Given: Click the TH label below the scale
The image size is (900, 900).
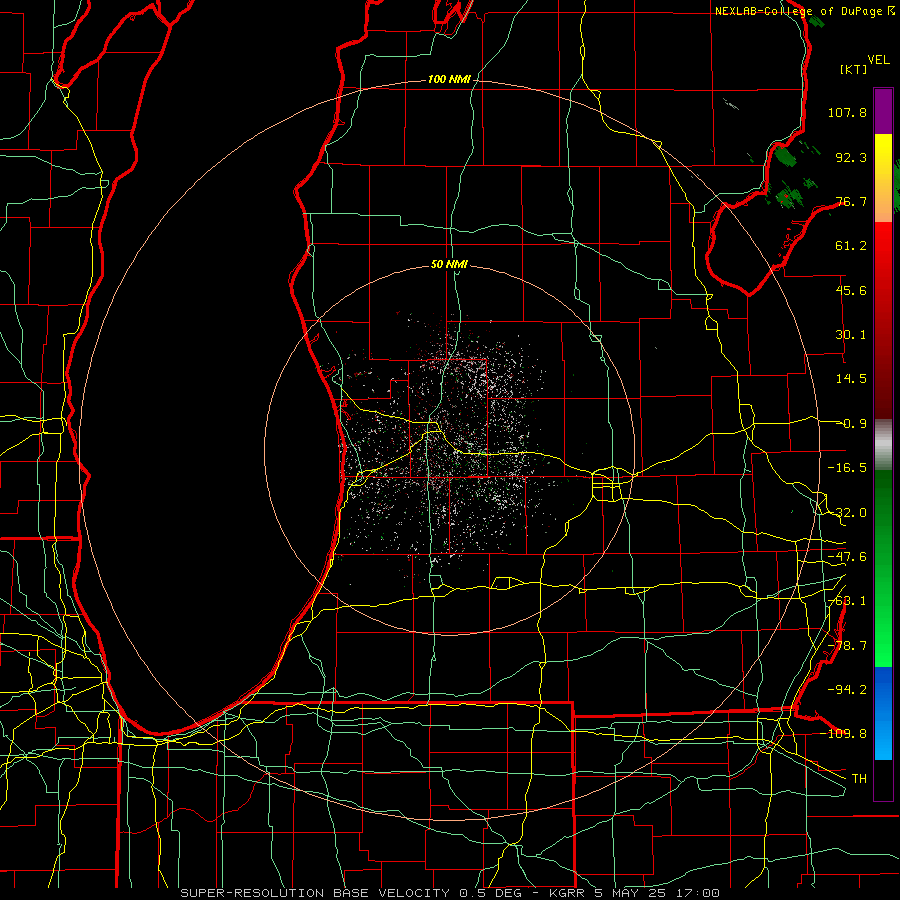Looking at the screenshot, I should tap(859, 778).
